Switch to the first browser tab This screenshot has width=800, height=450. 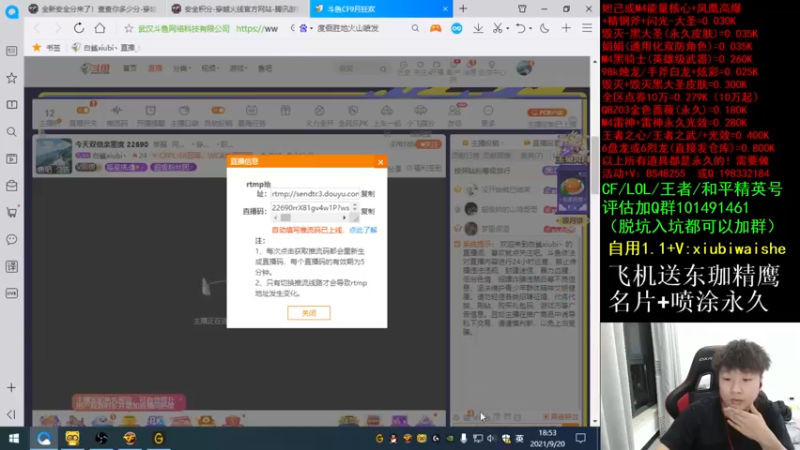(x=94, y=9)
